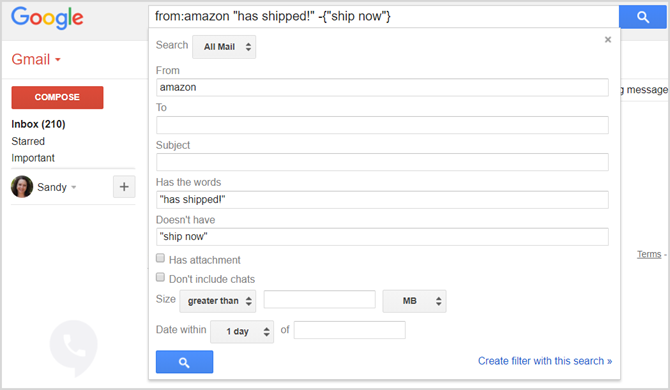Check the Don't include chats box
The width and height of the screenshot is (670, 390).
point(160,277)
